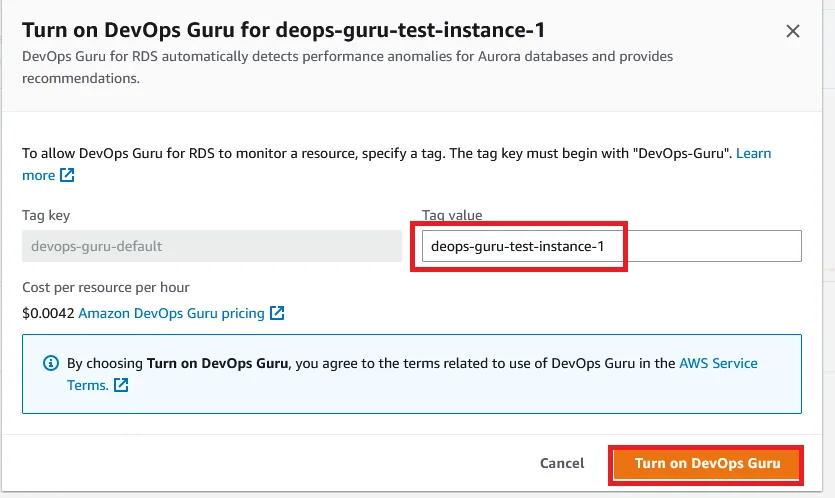Click external link icon after Terms
This screenshot has height=498, width=835.
coord(121,385)
